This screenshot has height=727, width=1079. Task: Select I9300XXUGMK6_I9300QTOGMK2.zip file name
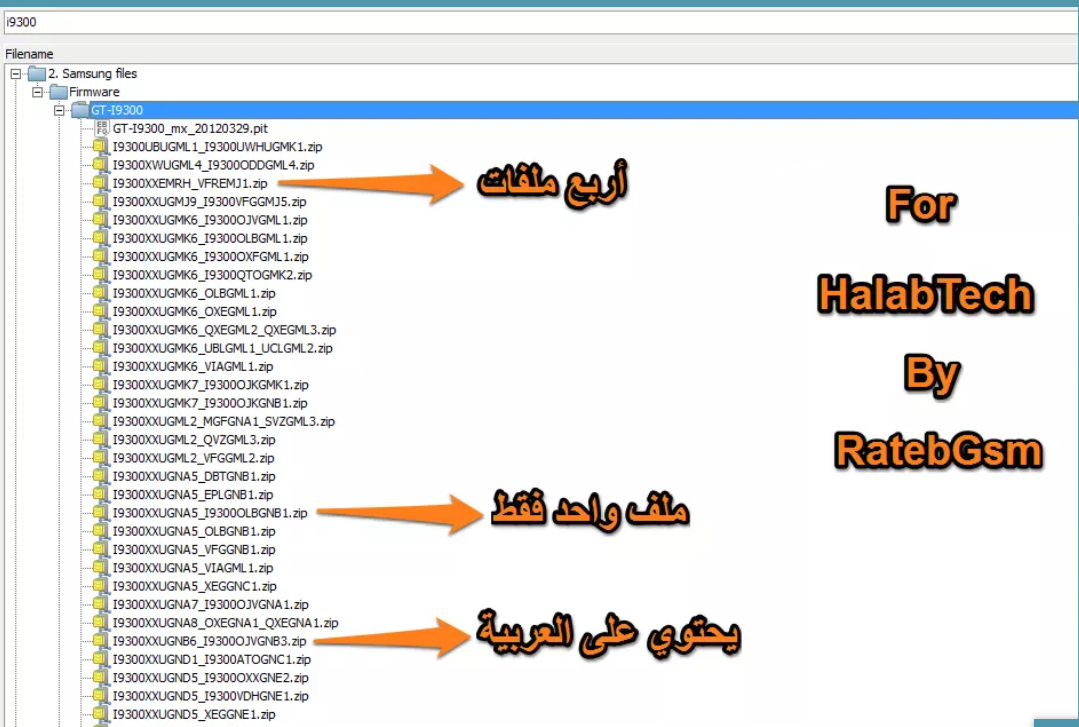[213, 275]
